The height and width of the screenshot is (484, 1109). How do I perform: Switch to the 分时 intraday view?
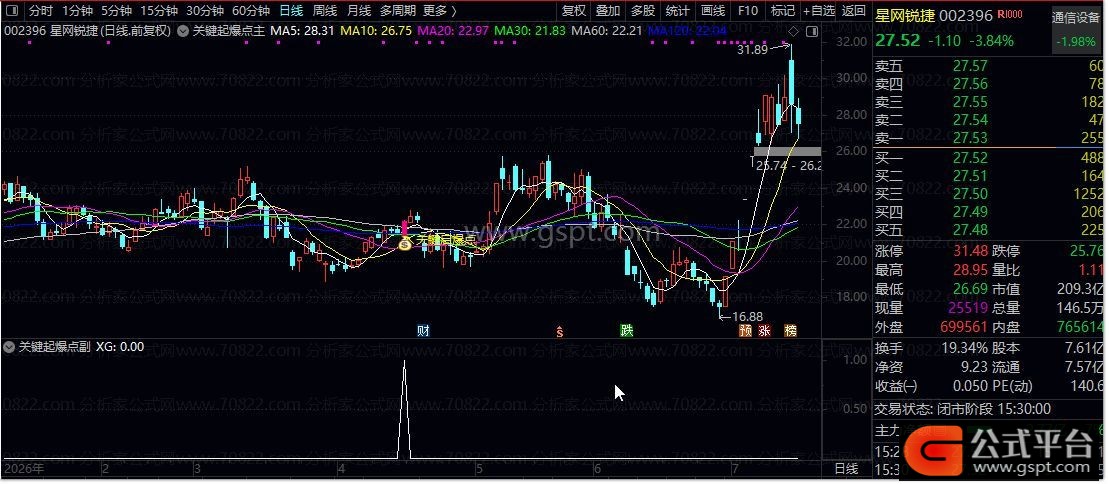(40, 11)
